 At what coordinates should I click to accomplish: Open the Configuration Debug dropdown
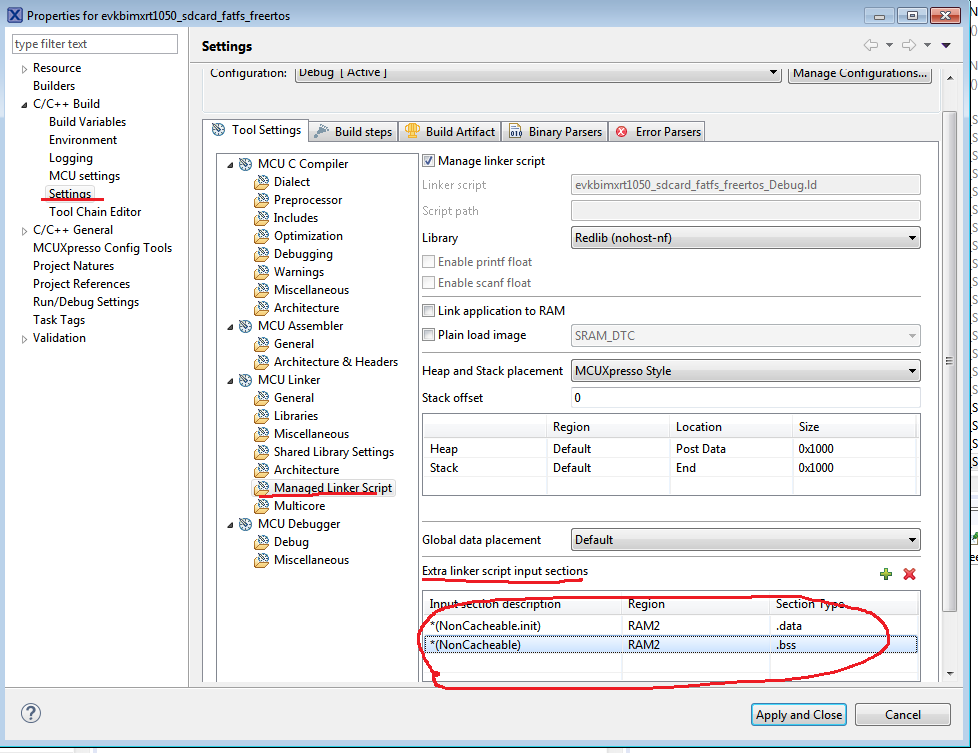pos(538,73)
